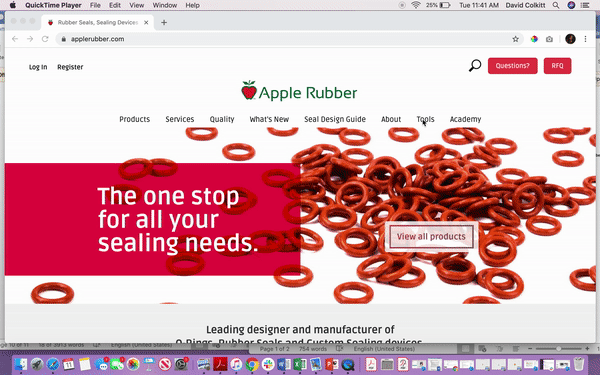Open the Register link

70,67
